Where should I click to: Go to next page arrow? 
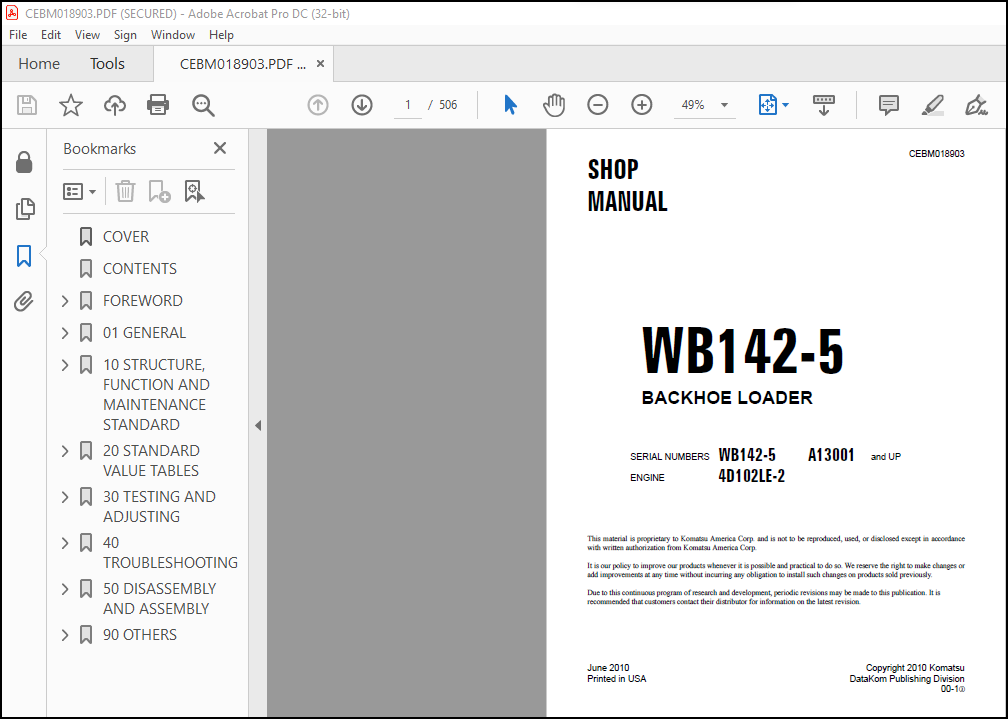(x=362, y=105)
